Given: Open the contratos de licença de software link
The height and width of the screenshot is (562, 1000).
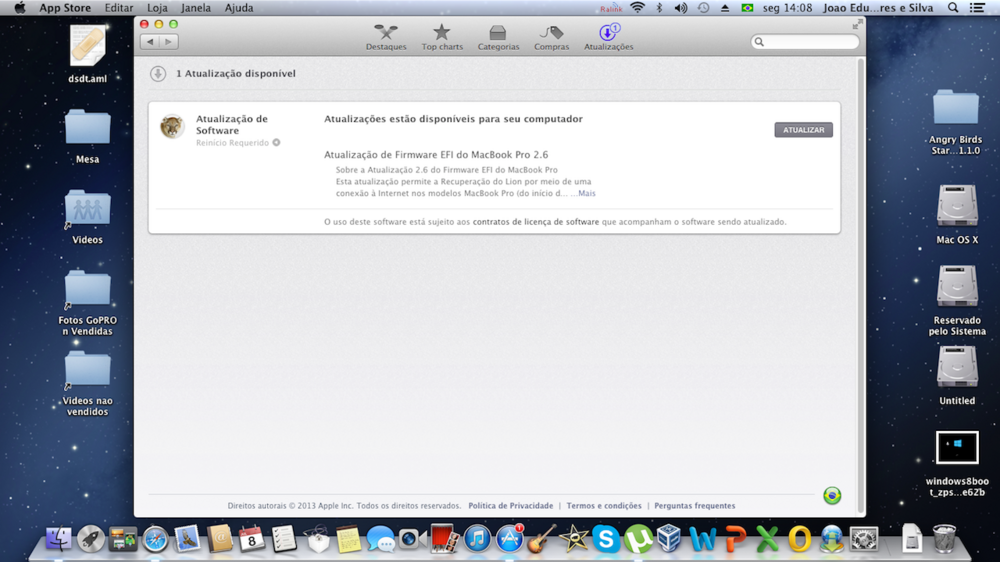Looking at the screenshot, I should [536, 222].
